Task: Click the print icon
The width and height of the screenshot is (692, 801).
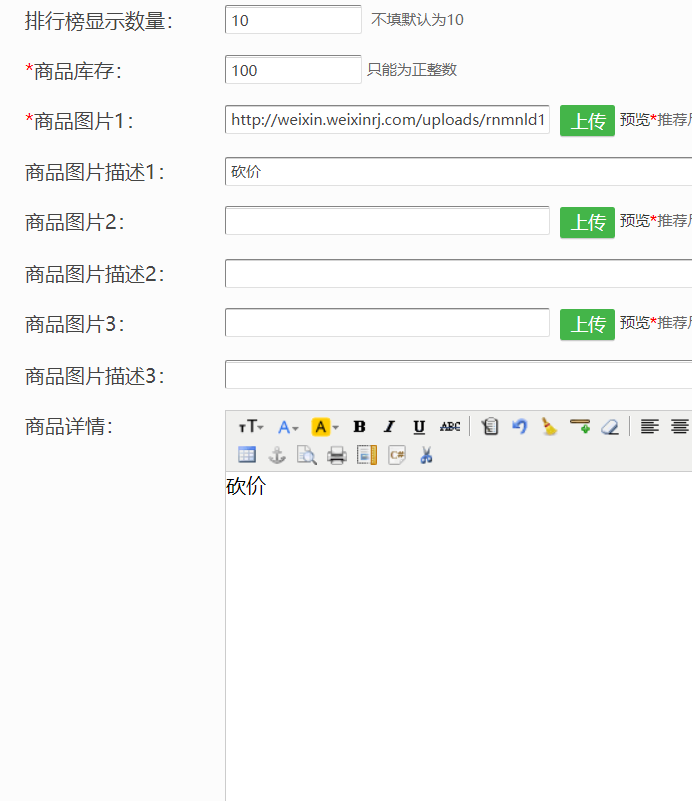Action: click(337, 455)
